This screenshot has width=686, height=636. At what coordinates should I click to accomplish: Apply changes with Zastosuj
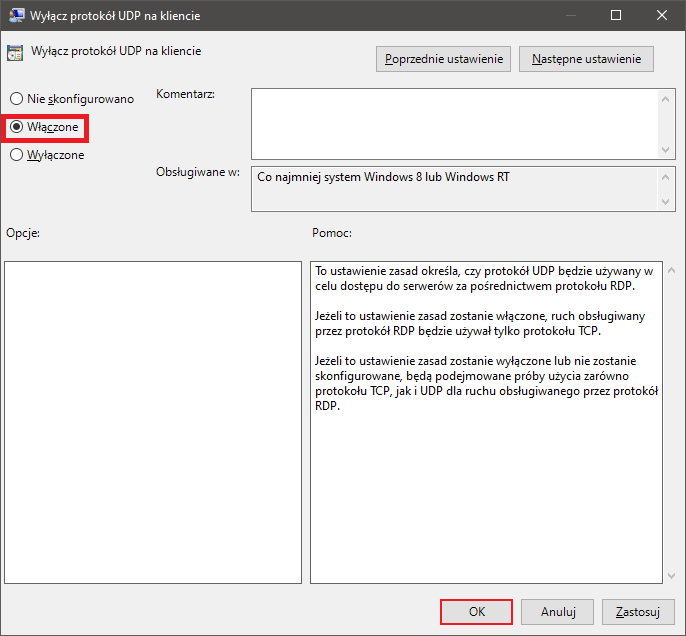[638, 612]
